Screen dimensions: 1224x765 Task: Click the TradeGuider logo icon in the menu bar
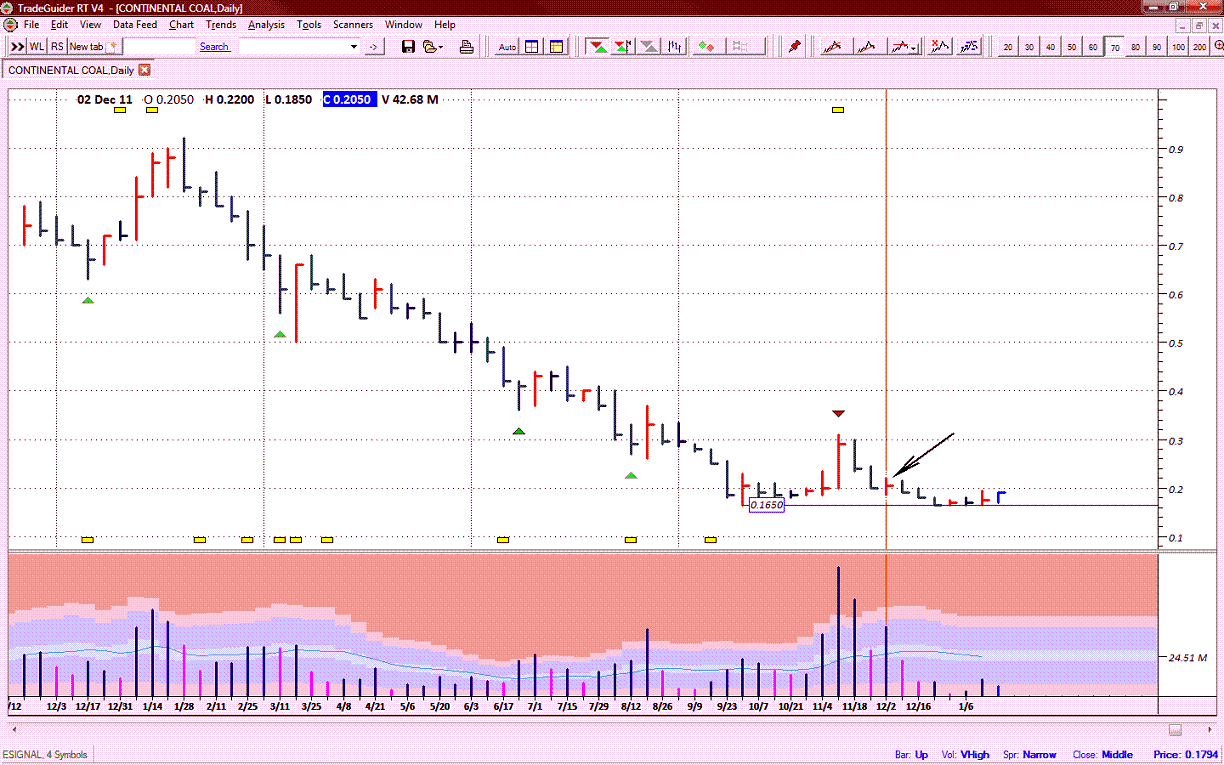pyautogui.click(x=10, y=24)
